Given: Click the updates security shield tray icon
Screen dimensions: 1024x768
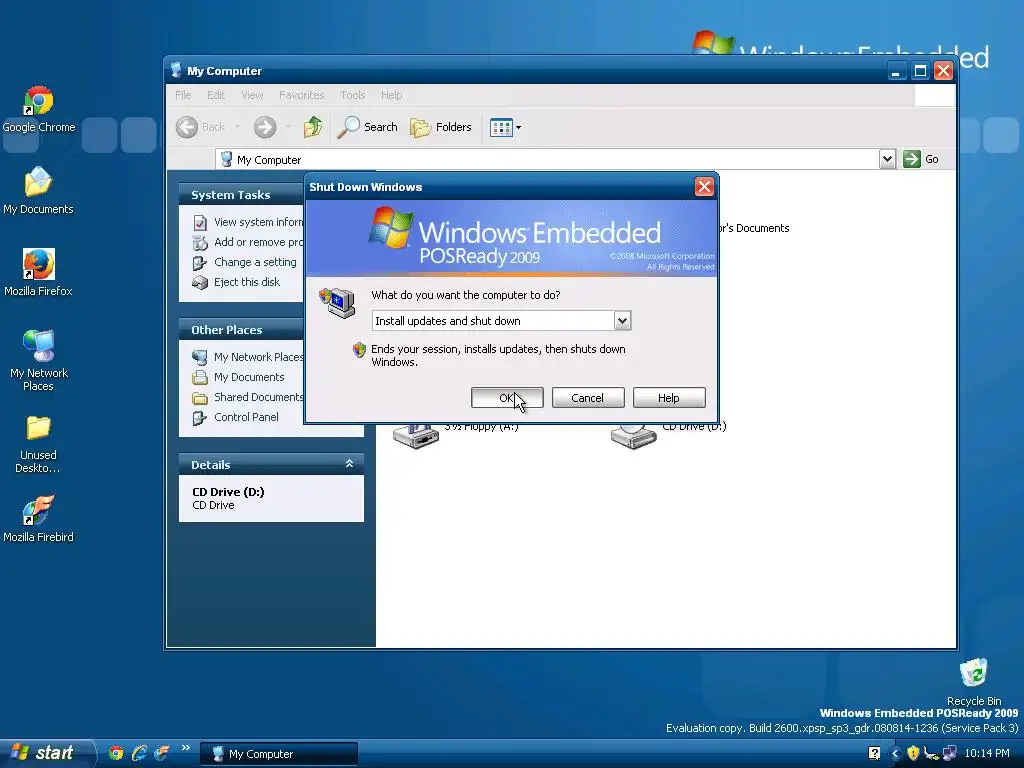Looking at the screenshot, I should (x=913, y=754).
